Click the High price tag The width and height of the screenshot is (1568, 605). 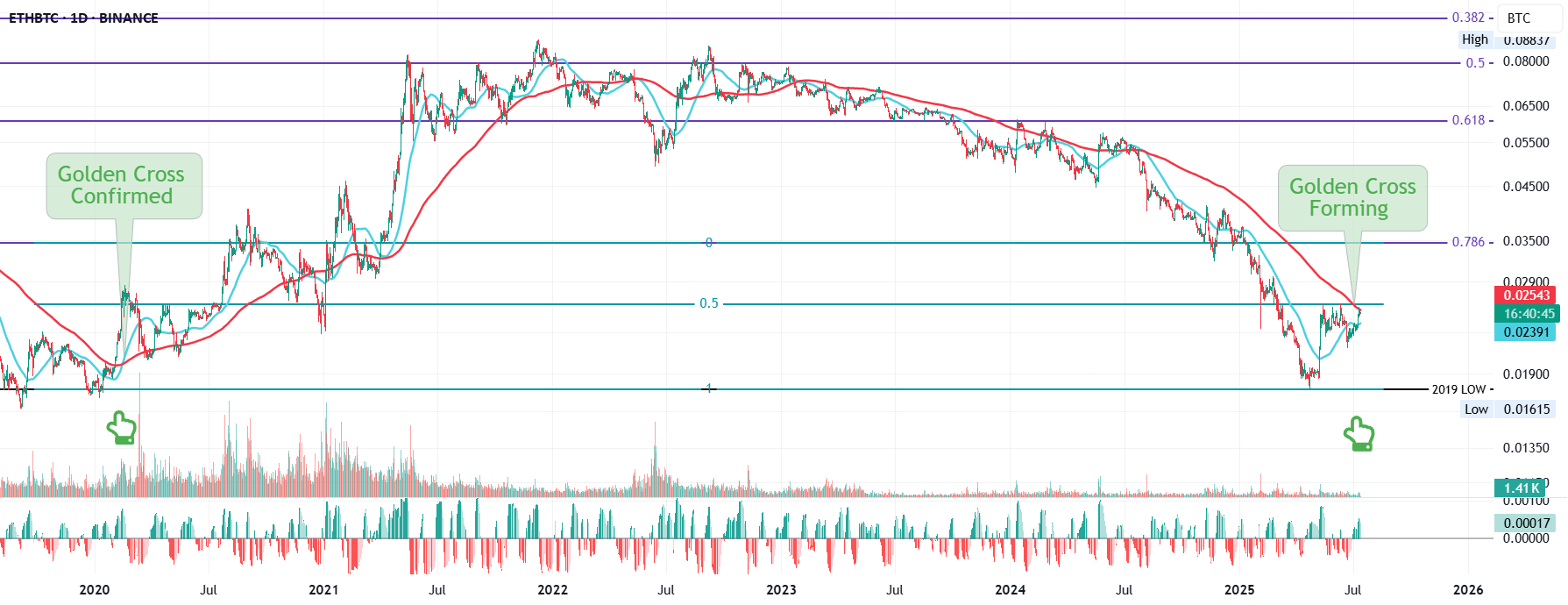[1475, 39]
